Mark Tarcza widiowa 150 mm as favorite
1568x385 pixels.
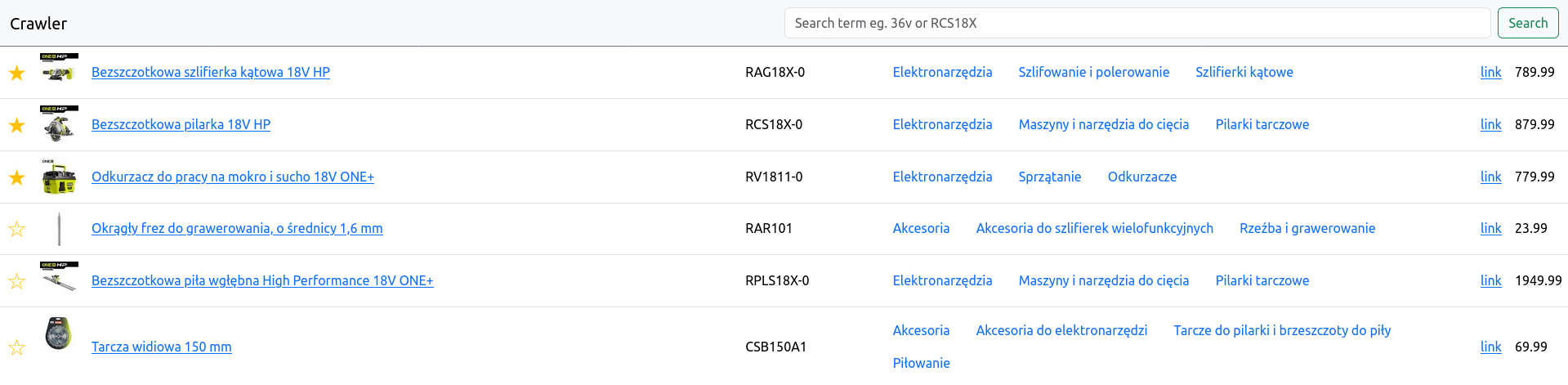(16, 347)
